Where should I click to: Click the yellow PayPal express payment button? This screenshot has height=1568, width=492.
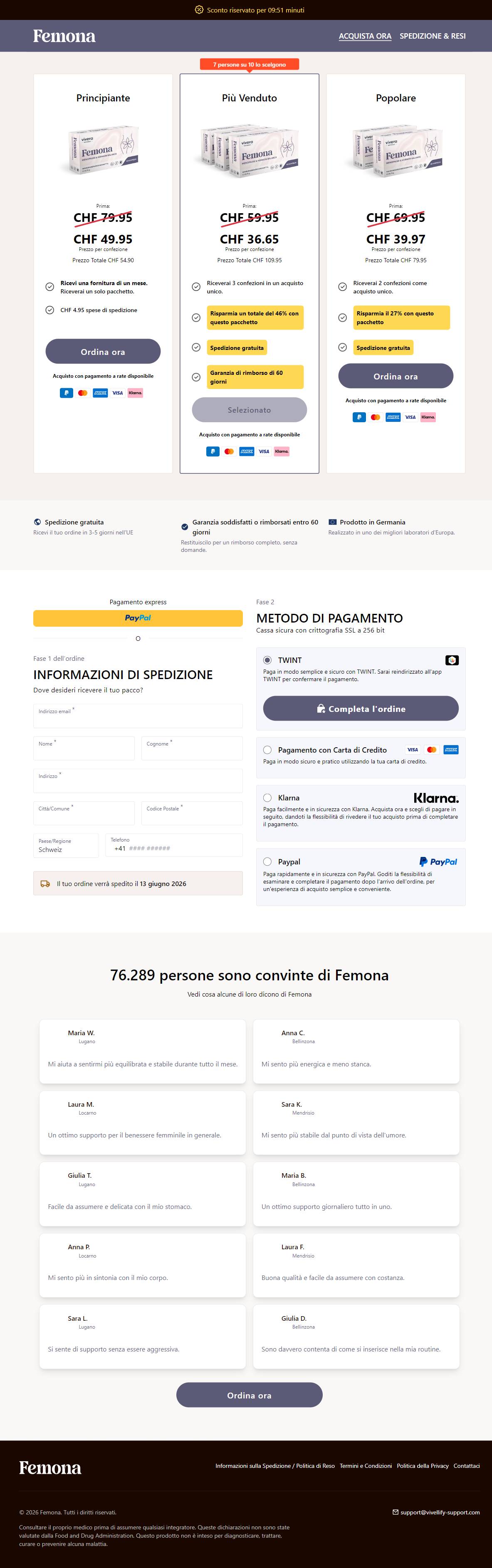[138, 618]
